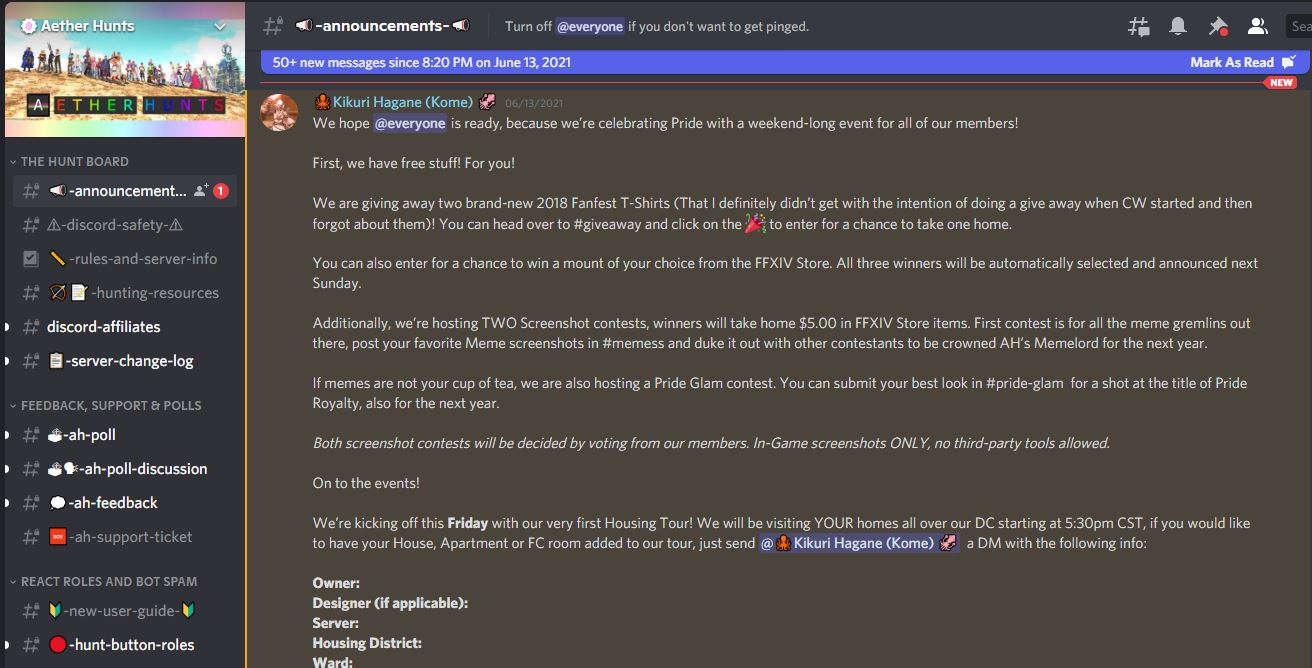
Task: Toggle the member list icon
Action: pos(1258,27)
